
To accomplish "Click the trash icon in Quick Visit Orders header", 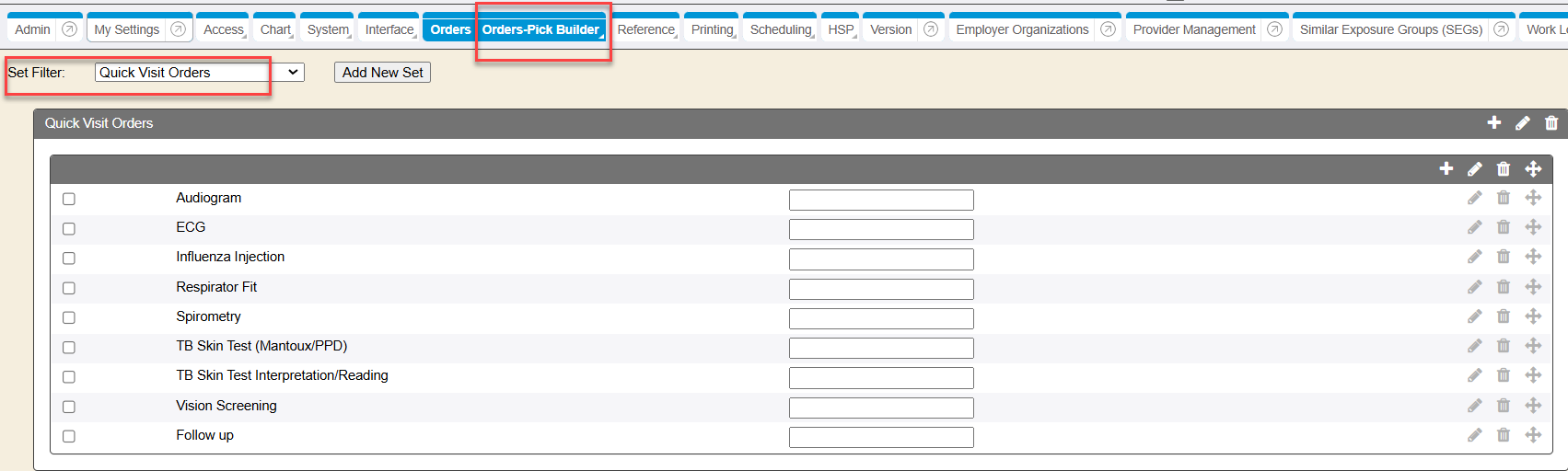I will 1551,123.
